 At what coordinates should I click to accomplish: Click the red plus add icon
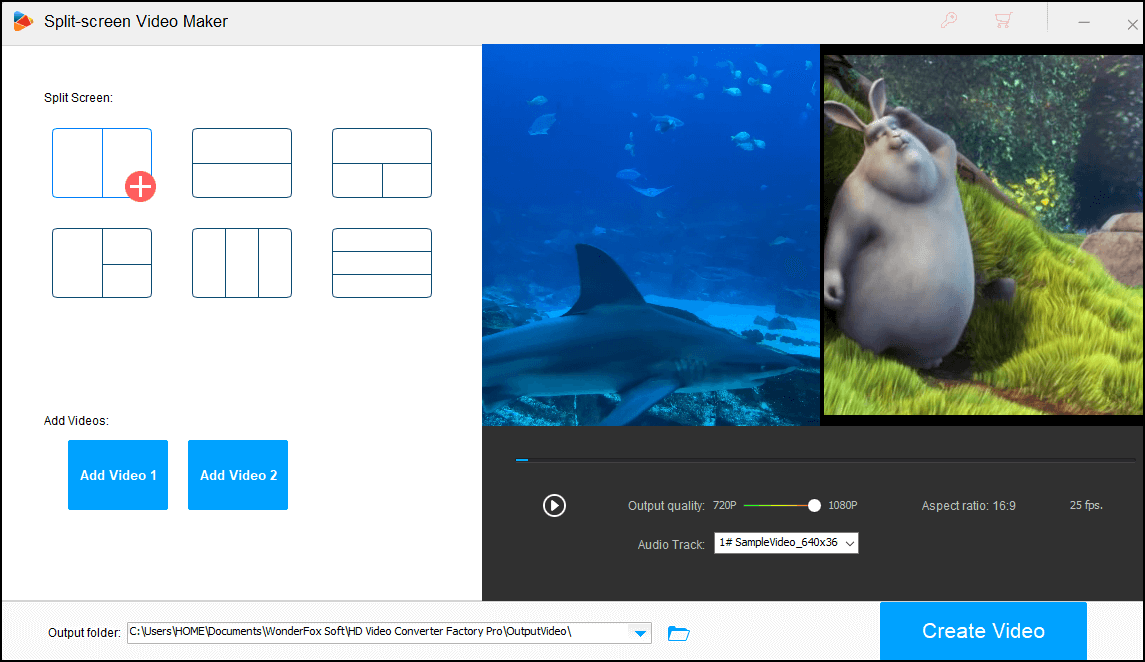point(140,187)
